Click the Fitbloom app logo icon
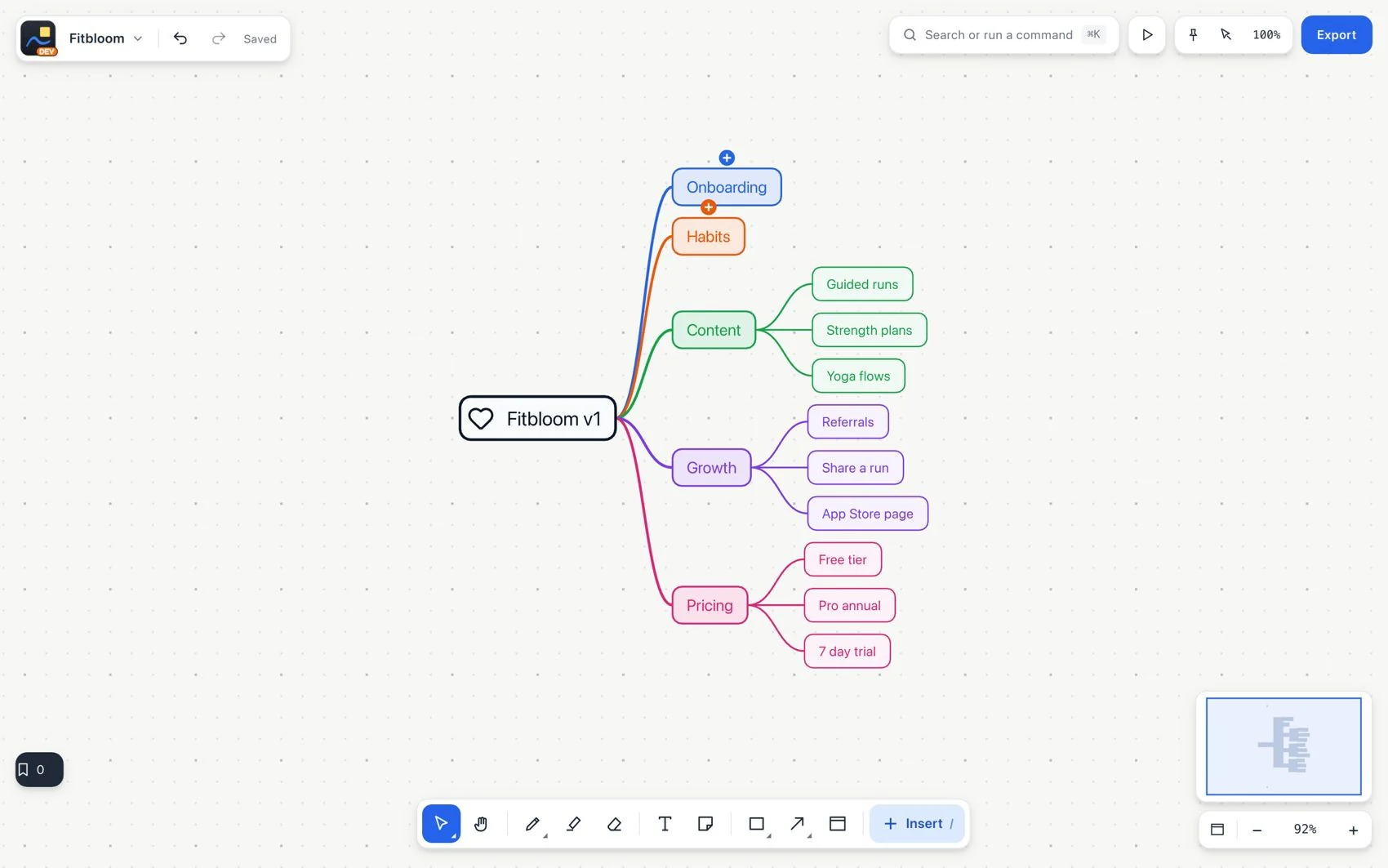Viewport: 1388px width, 868px height. coord(38,38)
